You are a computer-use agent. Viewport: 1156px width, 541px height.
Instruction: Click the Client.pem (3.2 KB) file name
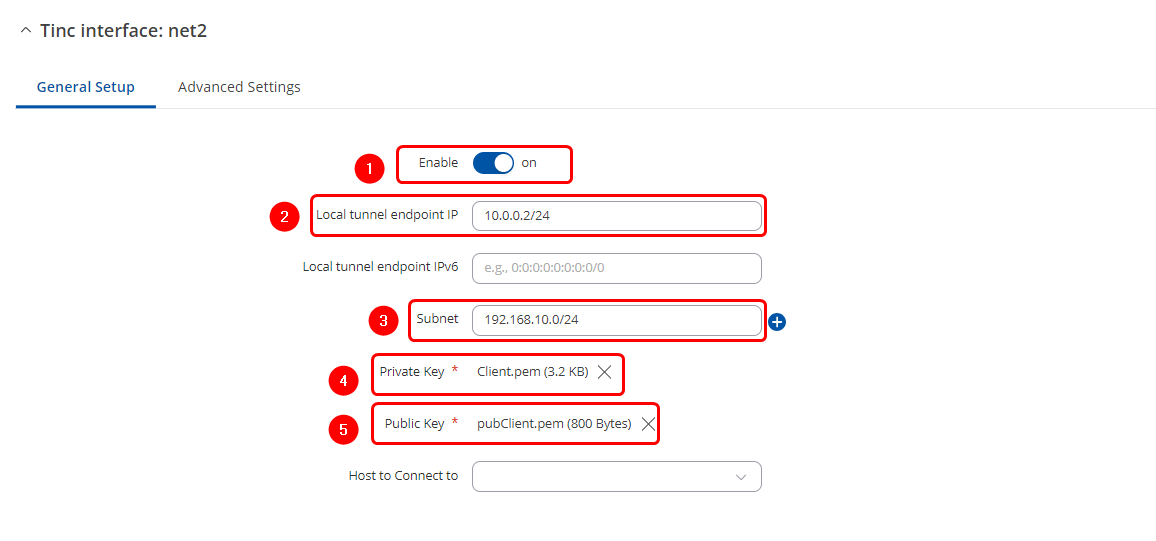click(x=532, y=372)
